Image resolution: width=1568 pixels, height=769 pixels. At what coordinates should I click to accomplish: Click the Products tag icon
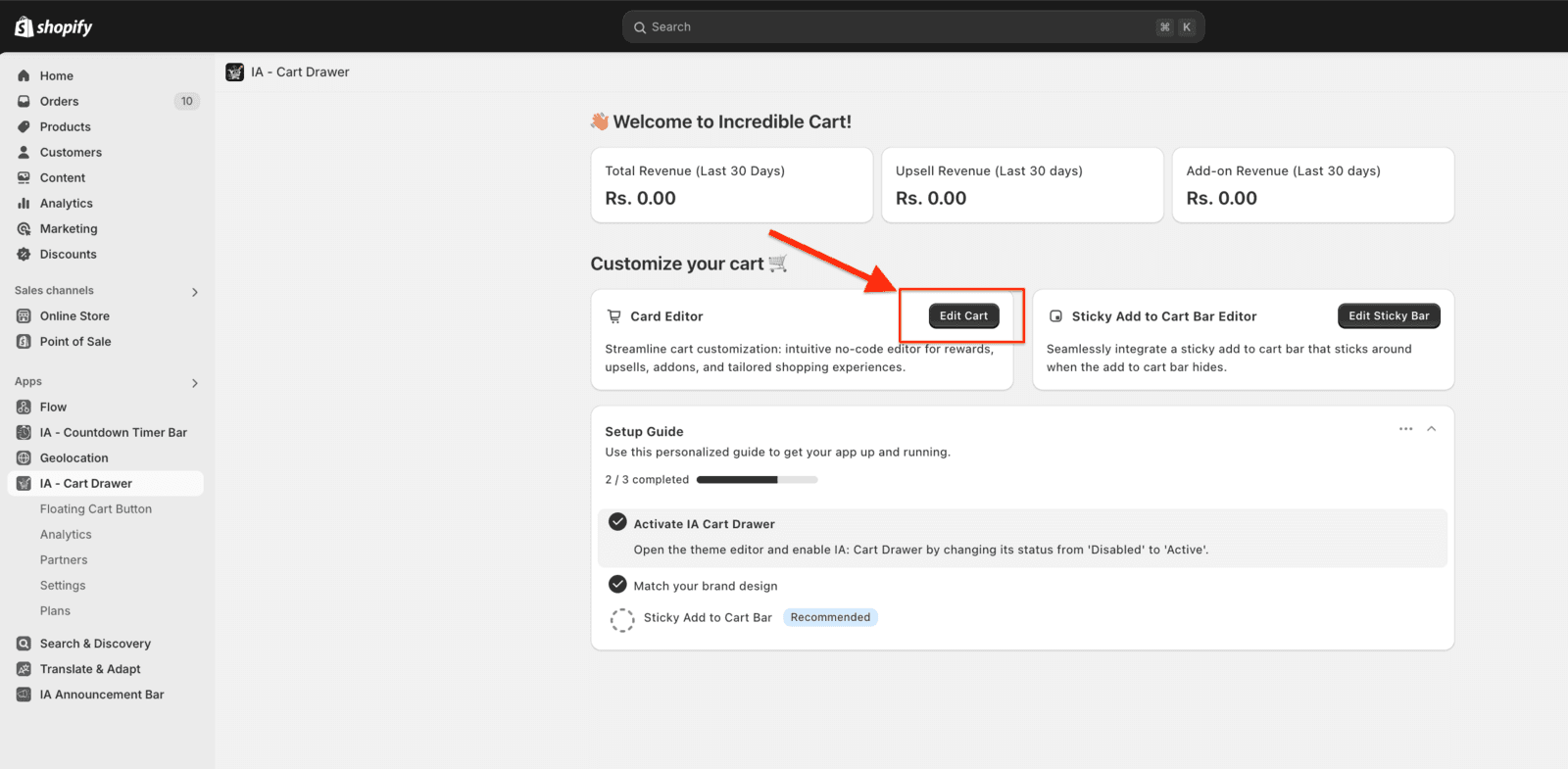pos(24,126)
